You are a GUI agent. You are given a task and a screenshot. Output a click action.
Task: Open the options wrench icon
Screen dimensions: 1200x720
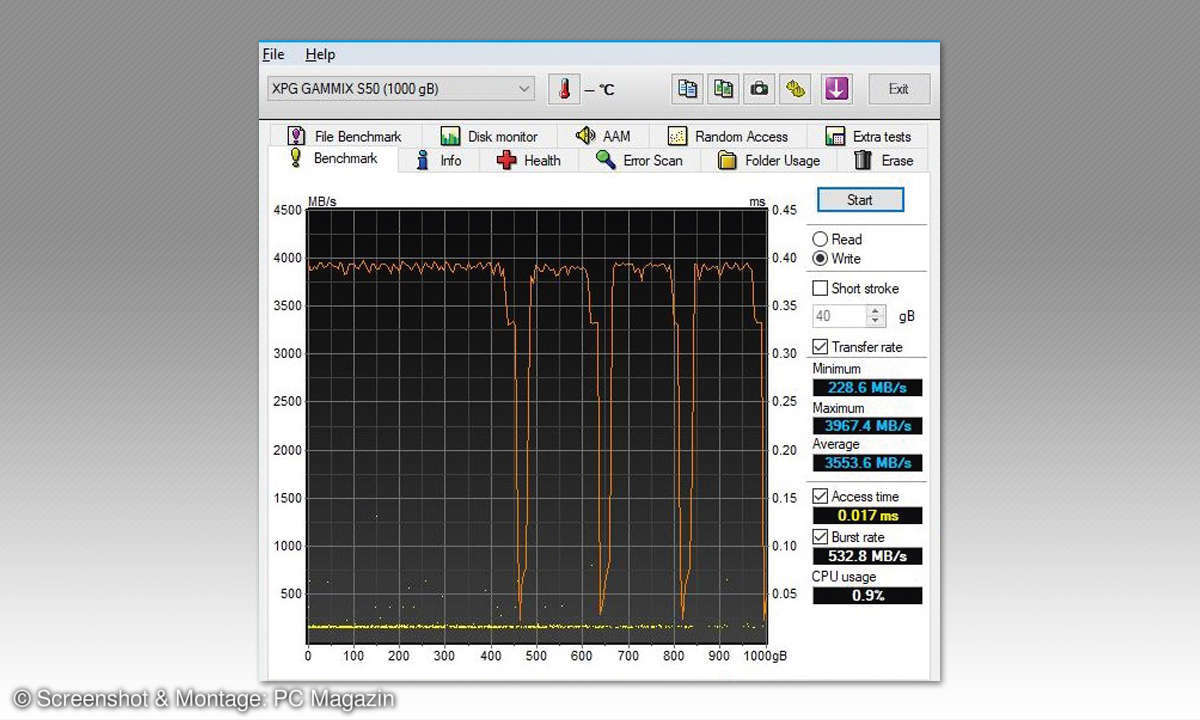[x=796, y=89]
